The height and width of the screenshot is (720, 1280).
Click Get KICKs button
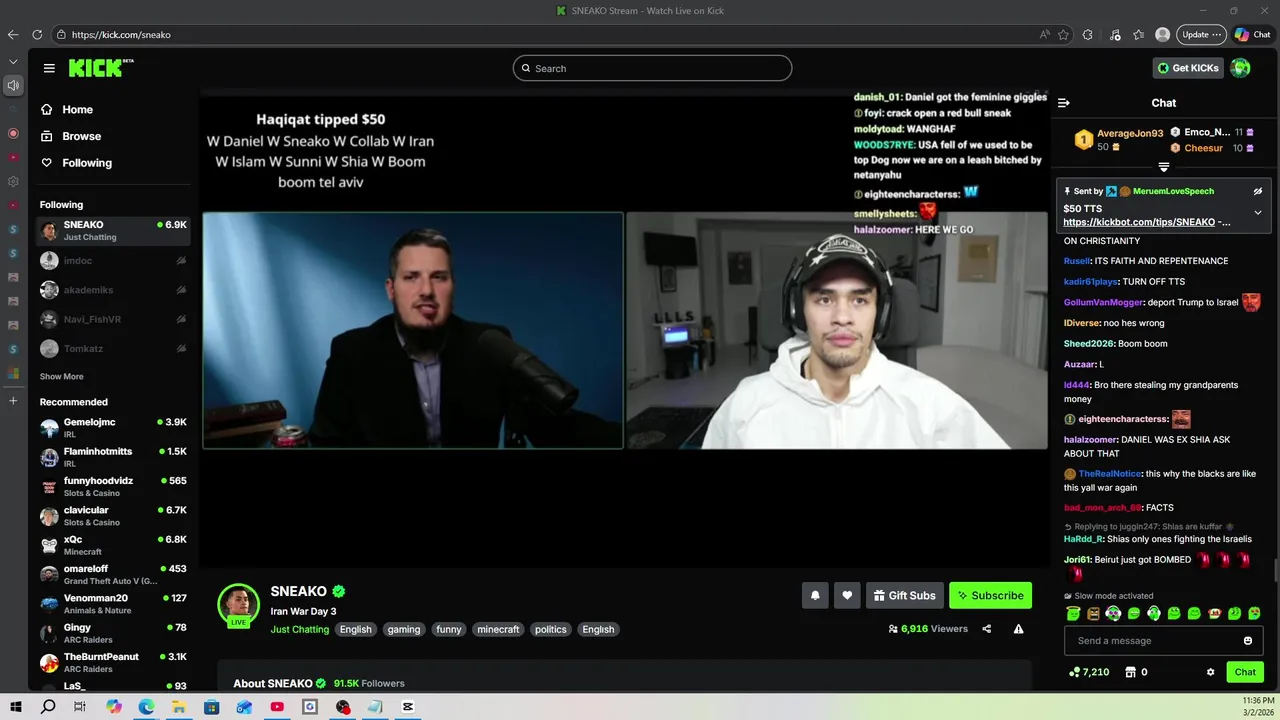click(x=1188, y=68)
